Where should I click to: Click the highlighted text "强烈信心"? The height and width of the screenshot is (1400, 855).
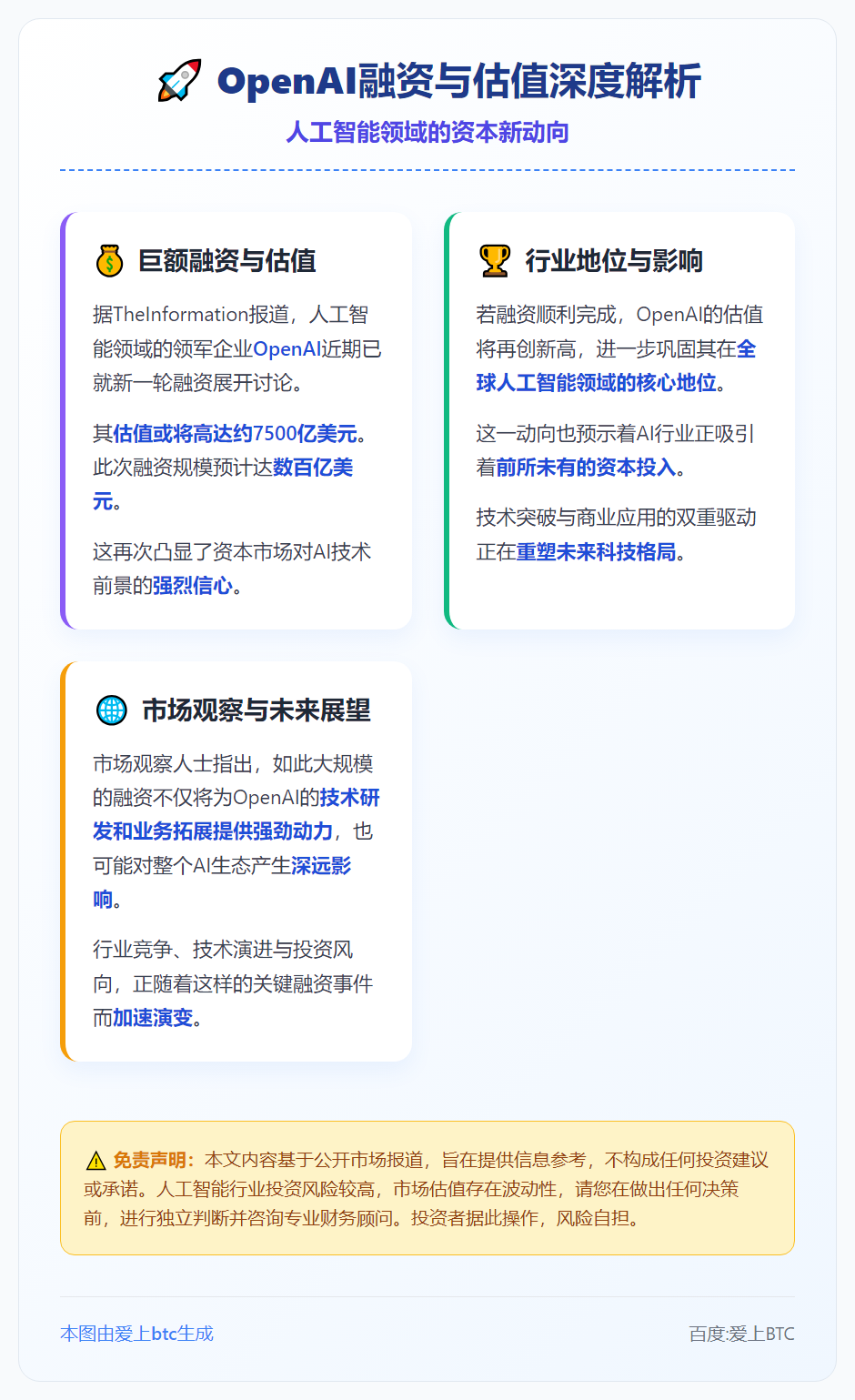click(193, 586)
